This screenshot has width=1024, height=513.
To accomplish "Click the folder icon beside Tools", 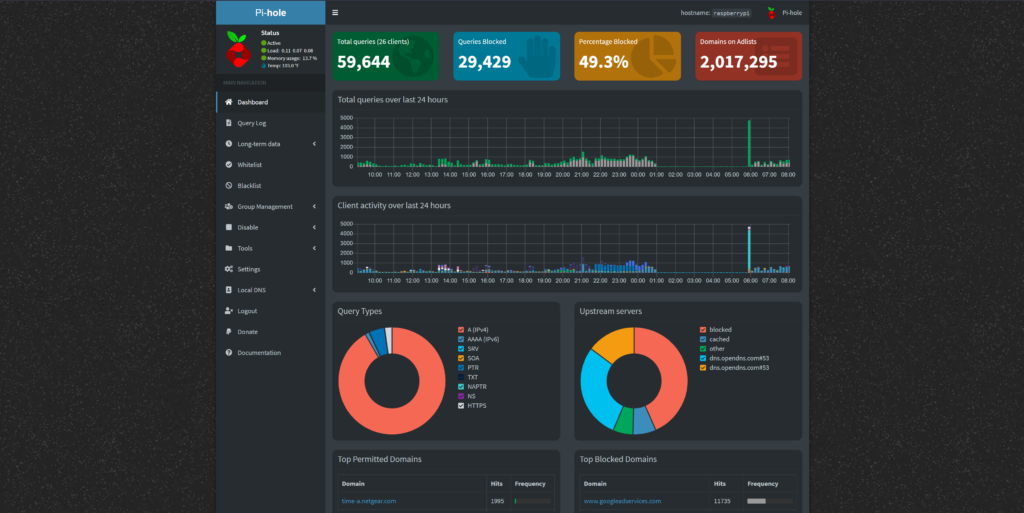I will [x=229, y=248].
